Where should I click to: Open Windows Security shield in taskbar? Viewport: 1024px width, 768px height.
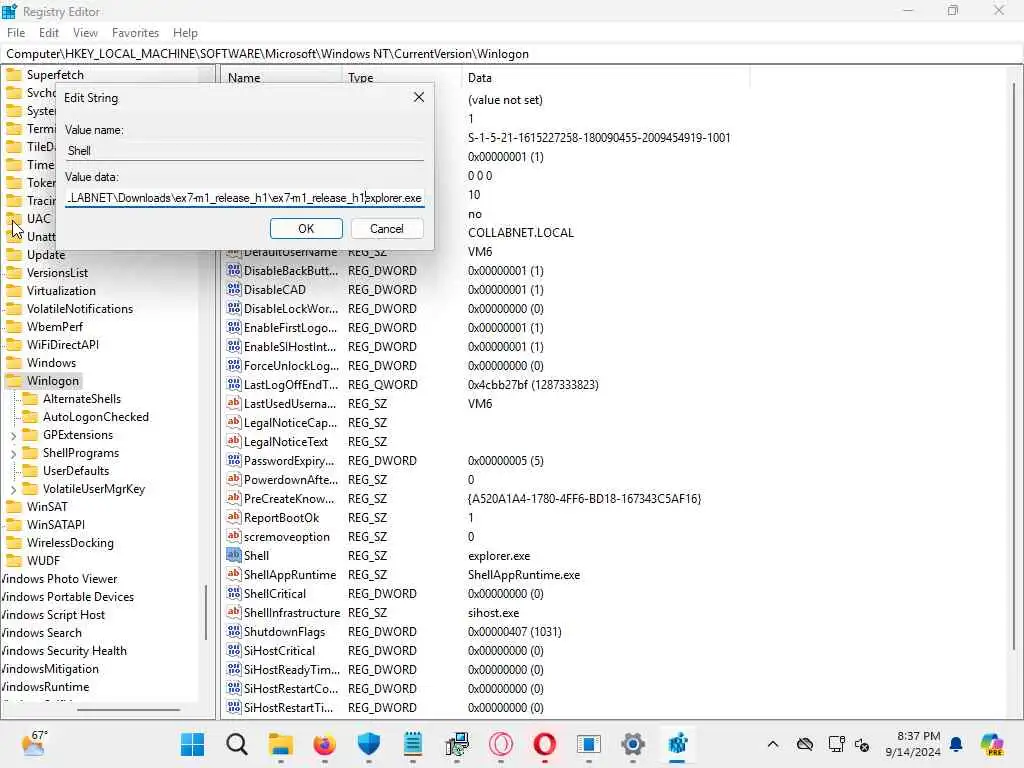click(368, 744)
